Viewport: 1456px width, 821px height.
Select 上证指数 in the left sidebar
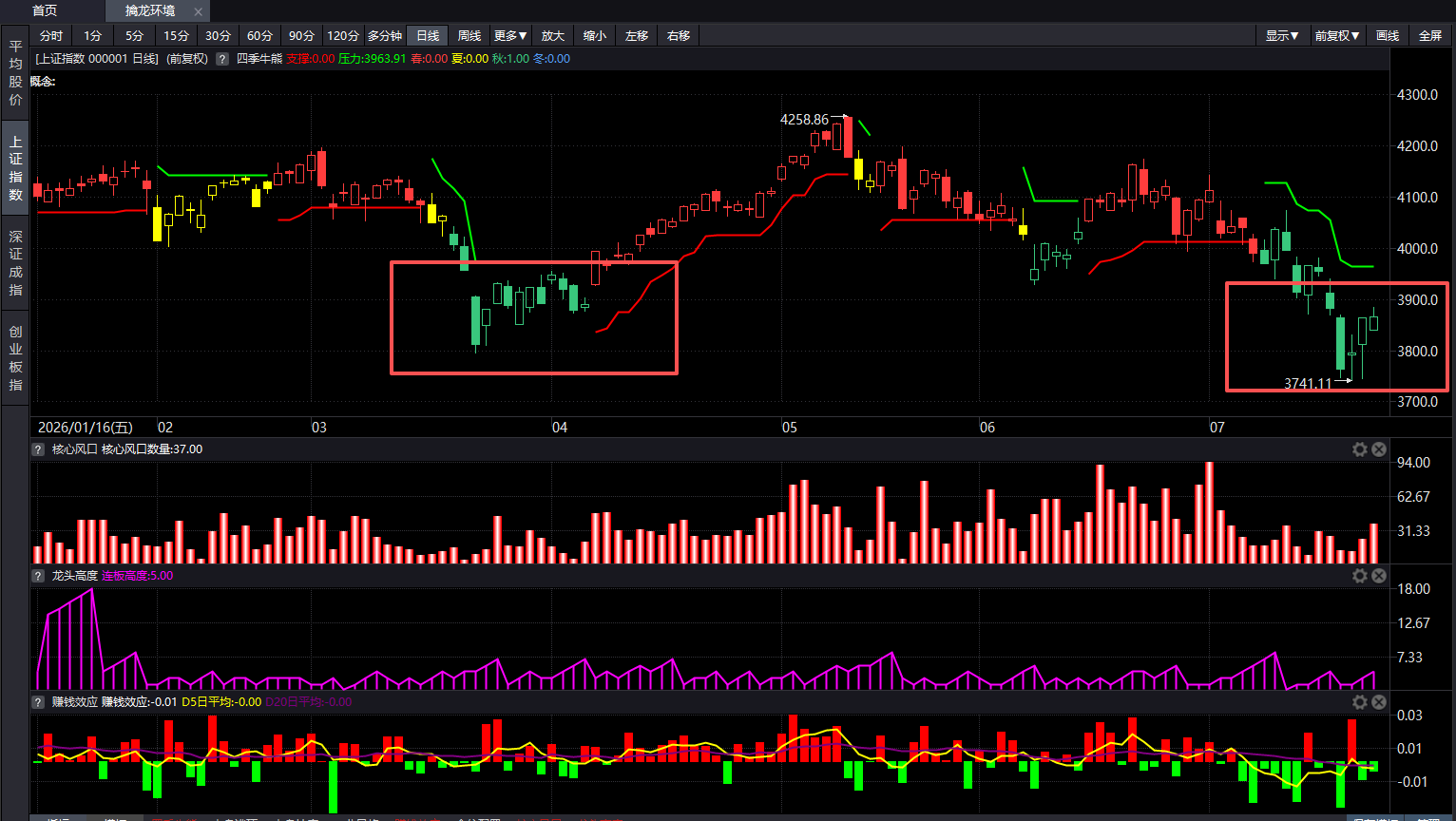pos(15,168)
